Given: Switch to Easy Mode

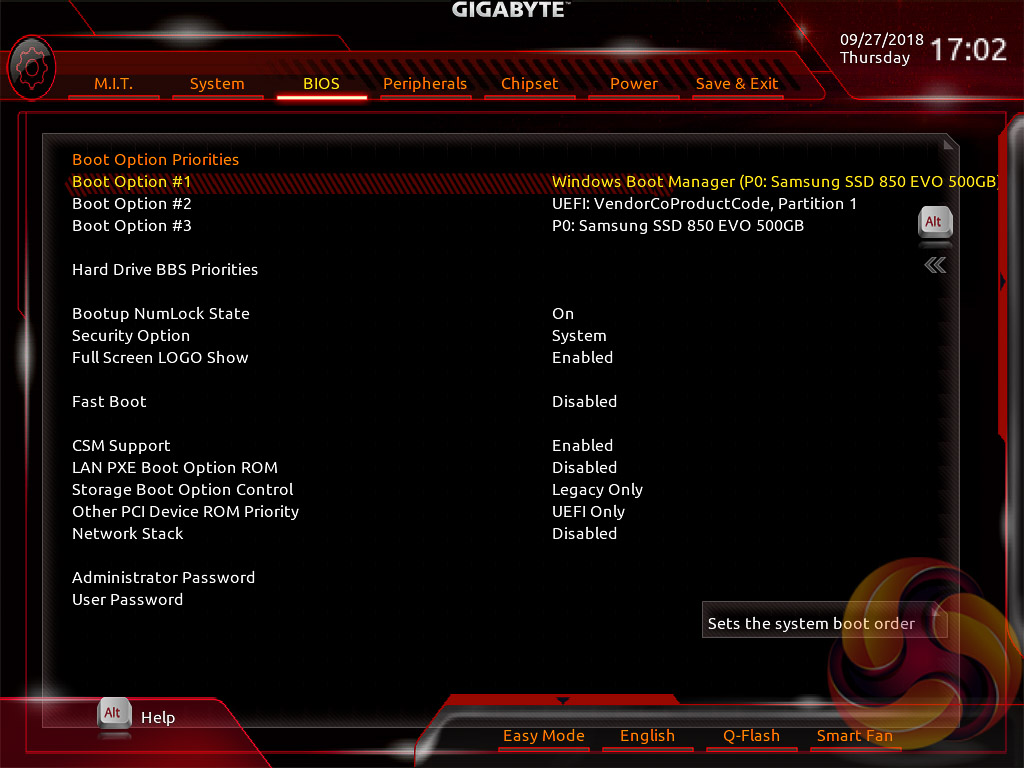Looking at the screenshot, I should click(x=543, y=736).
